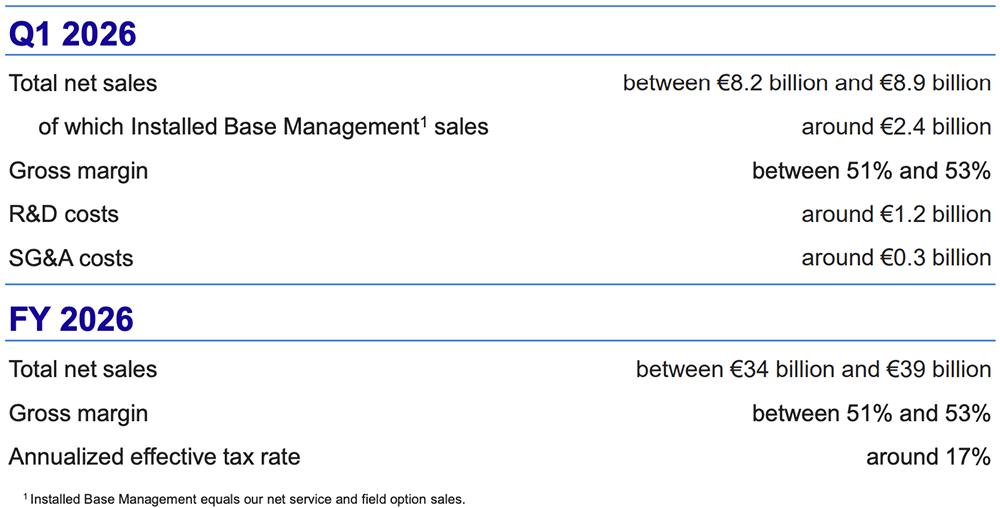
Task: Select Q1 gross margin 51% to 53% value
Action: coord(871,171)
